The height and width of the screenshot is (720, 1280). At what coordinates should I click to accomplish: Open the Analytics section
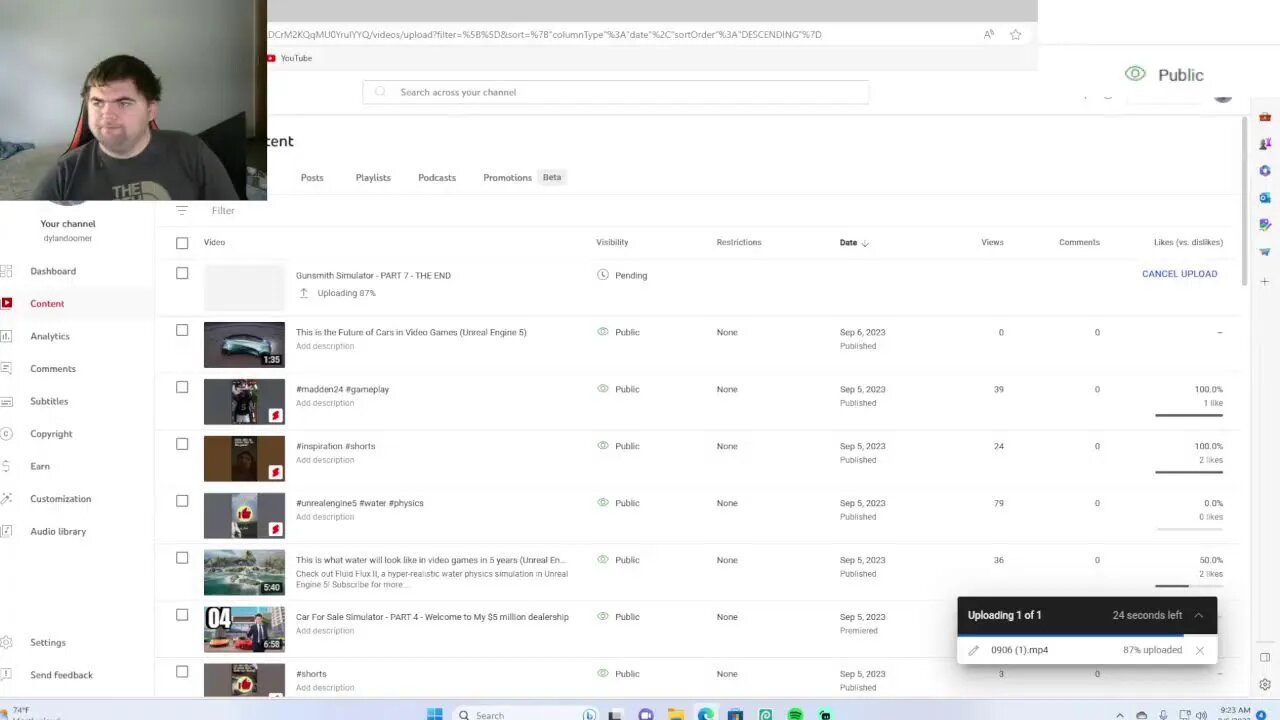click(x=50, y=336)
